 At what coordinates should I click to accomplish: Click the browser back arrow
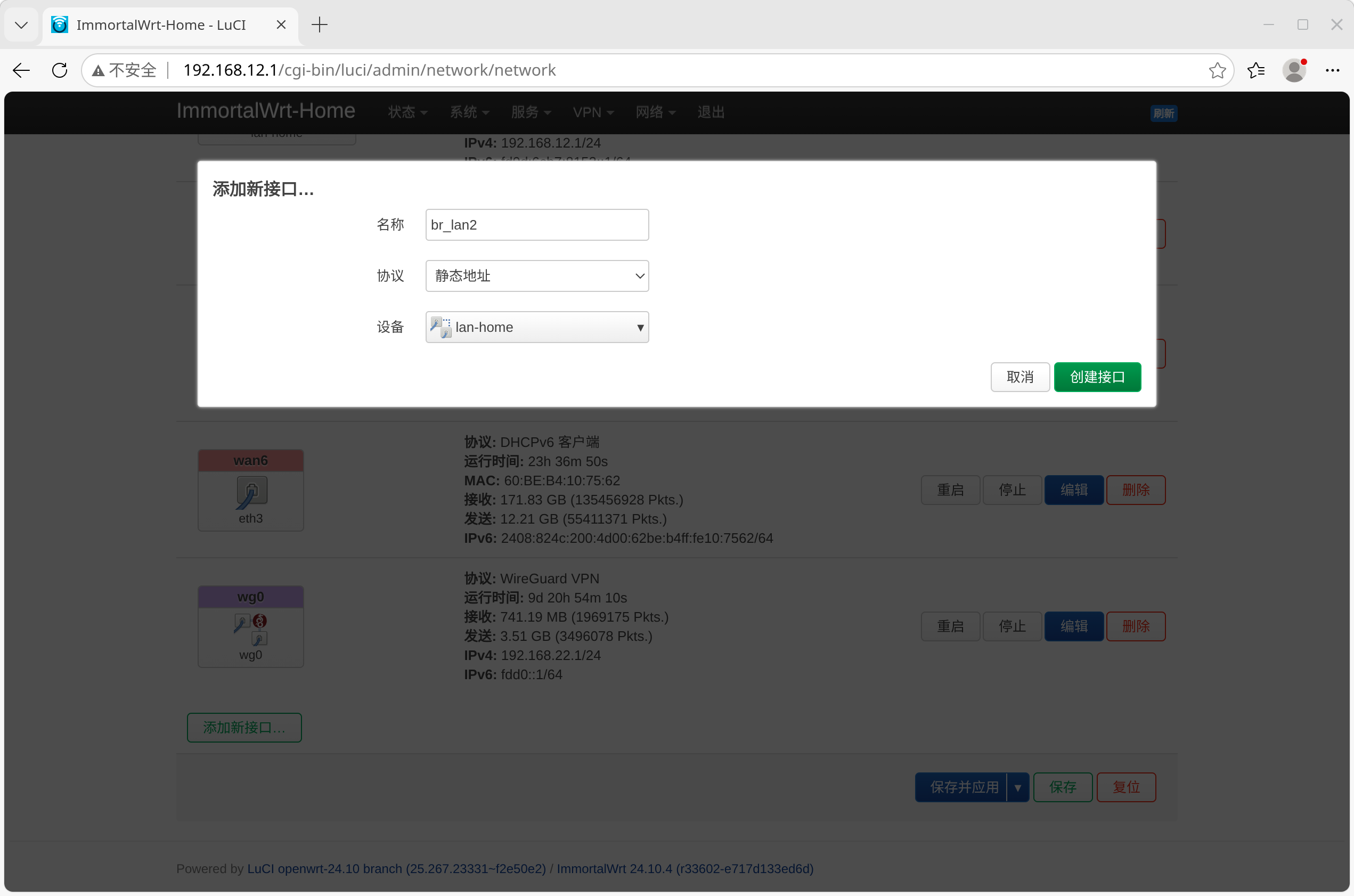click(x=21, y=70)
